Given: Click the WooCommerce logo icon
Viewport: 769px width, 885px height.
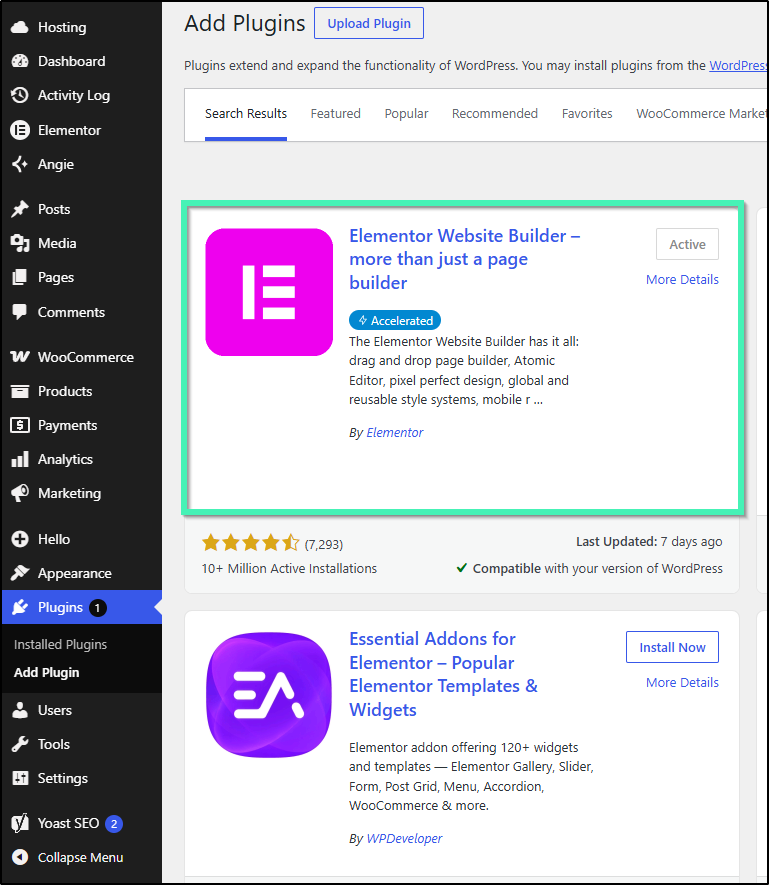Looking at the screenshot, I should tap(20, 357).
